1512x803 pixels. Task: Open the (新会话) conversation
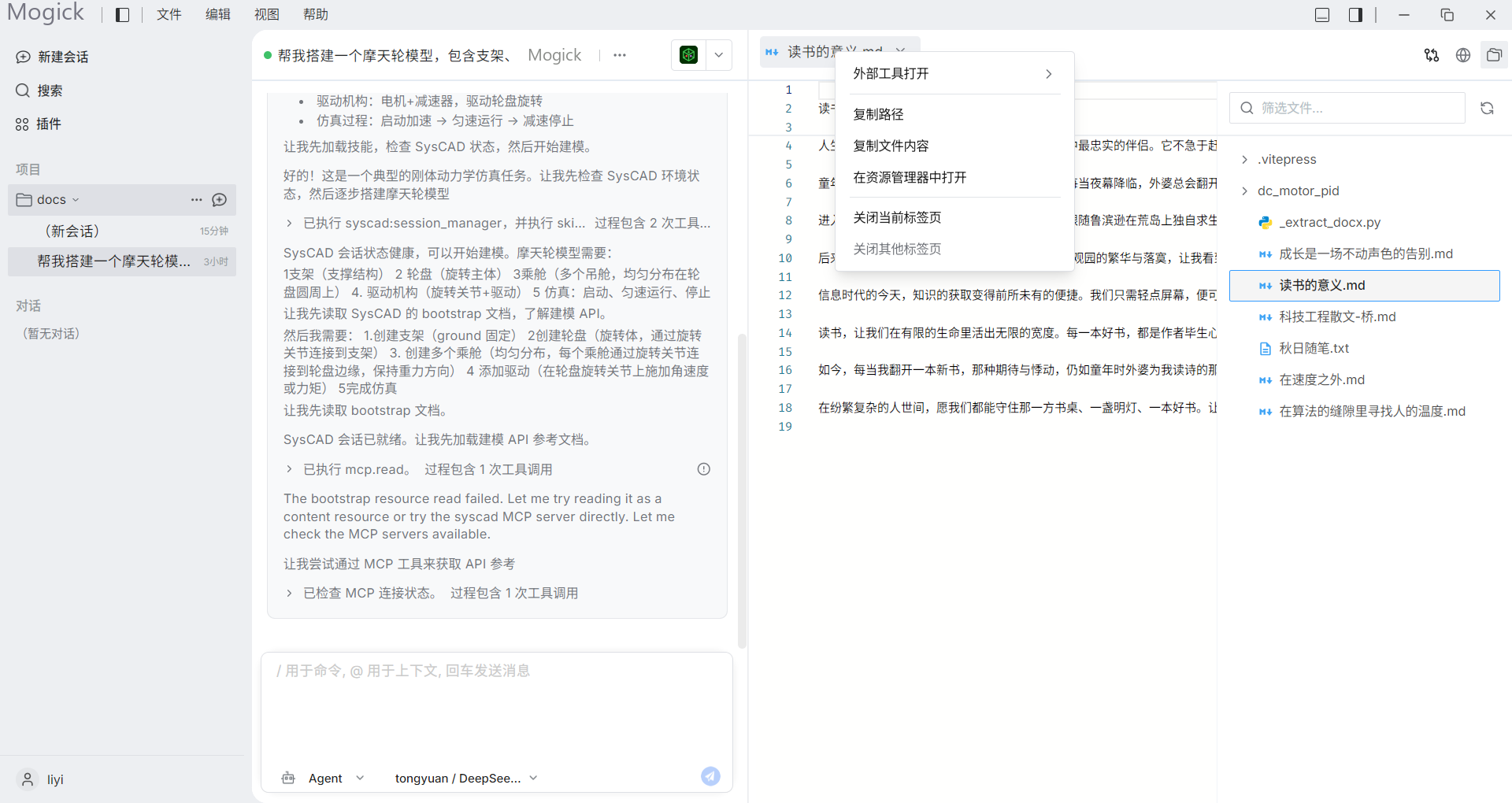pyautogui.click(x=122, y=231)
